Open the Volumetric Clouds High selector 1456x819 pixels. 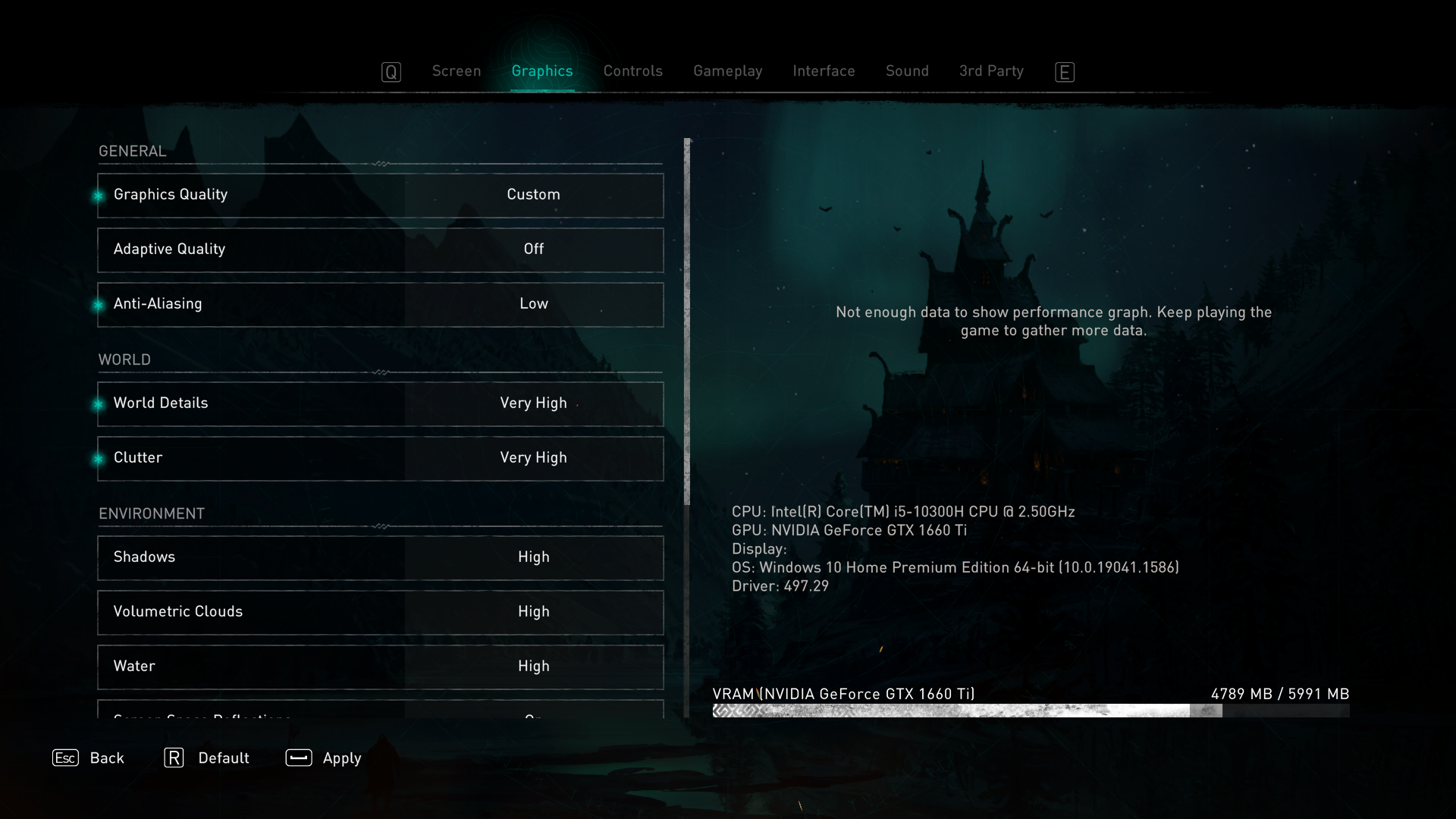point(532,612)
